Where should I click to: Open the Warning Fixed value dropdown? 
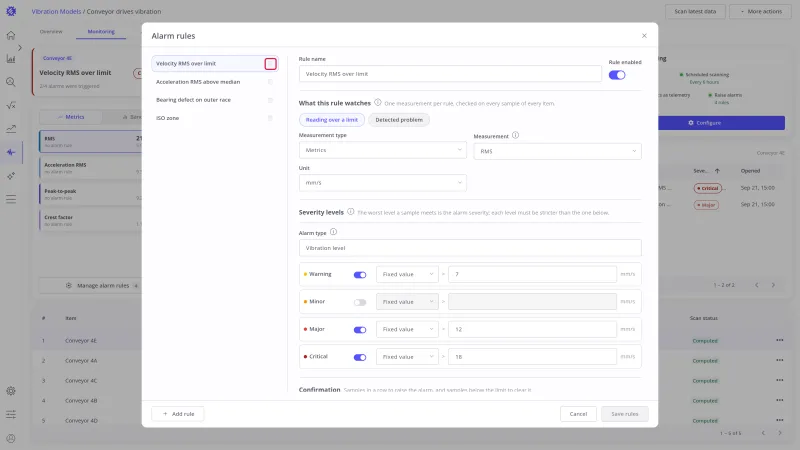(x=407, y=274)
